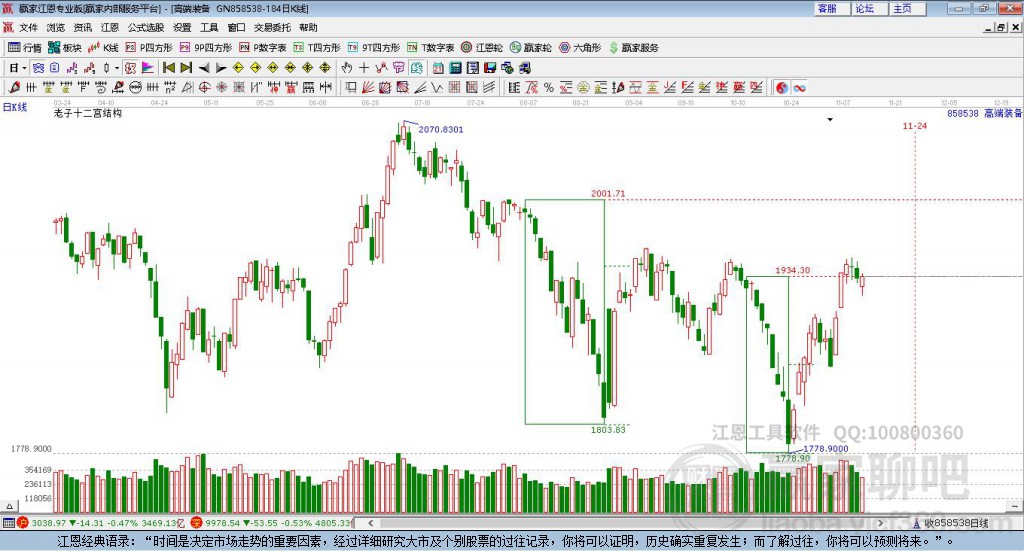Open the T数字表 number table
The width and height of the screenshot is (1024, 551).
tap(430, 48)
